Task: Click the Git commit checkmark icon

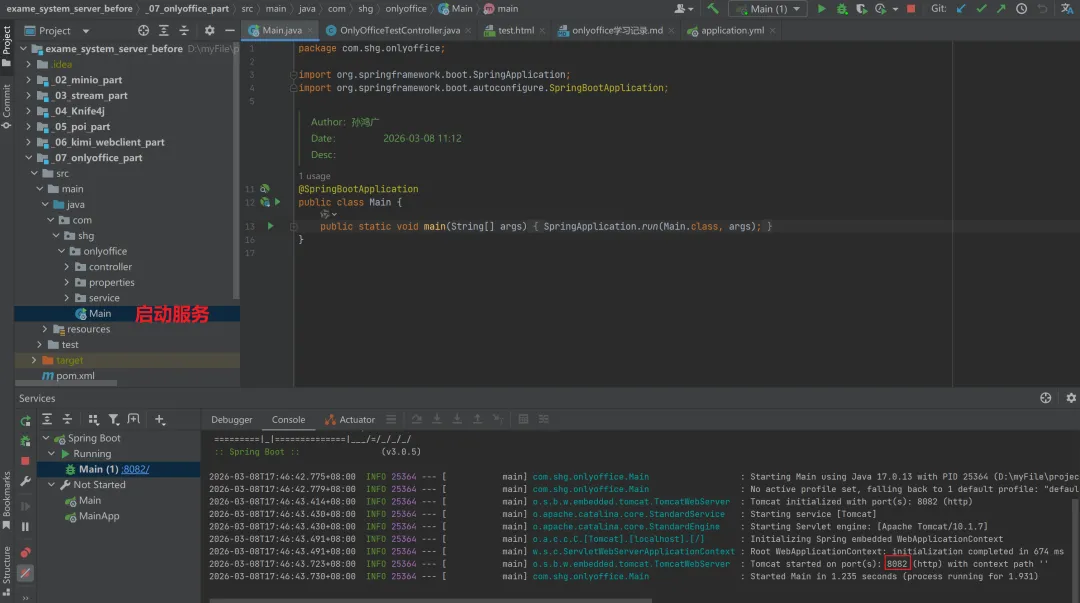Action: pos(982,9)
